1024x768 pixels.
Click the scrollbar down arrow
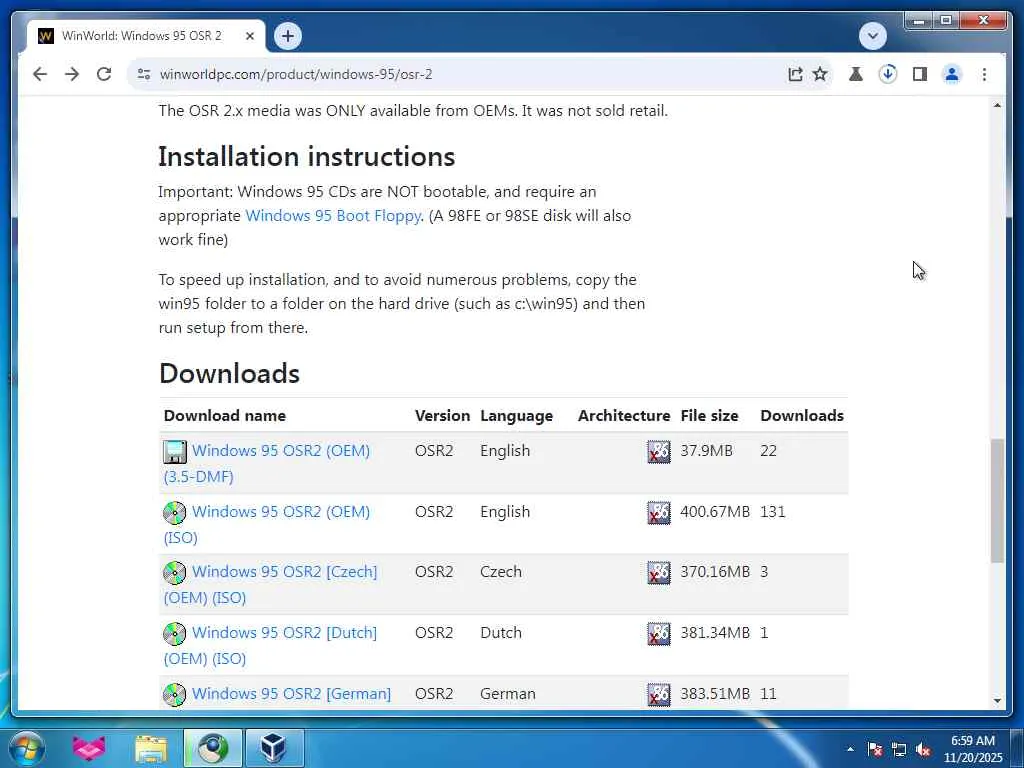click(x=997, y=701)
